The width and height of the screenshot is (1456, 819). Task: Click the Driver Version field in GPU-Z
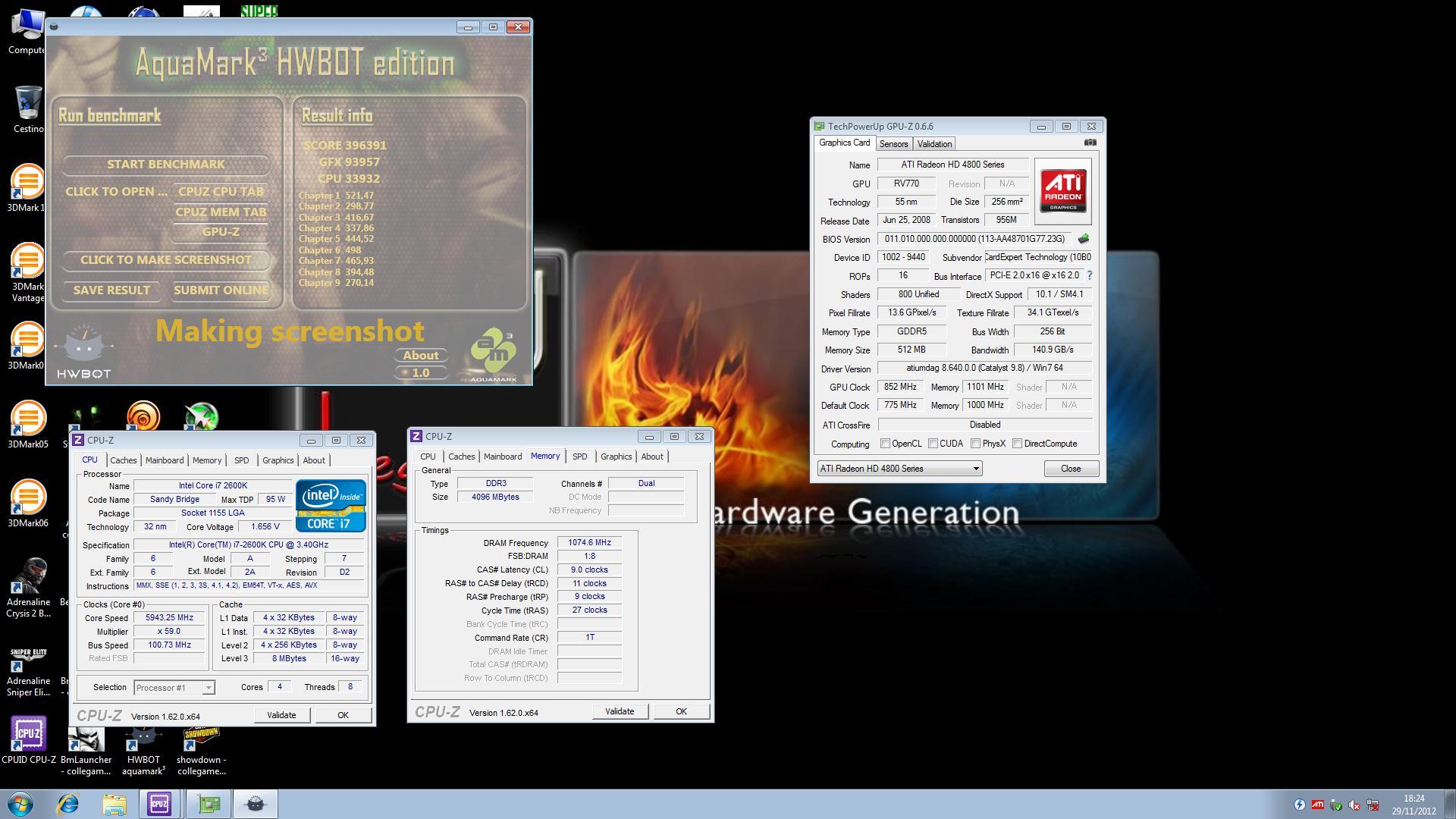pos(984,368)
